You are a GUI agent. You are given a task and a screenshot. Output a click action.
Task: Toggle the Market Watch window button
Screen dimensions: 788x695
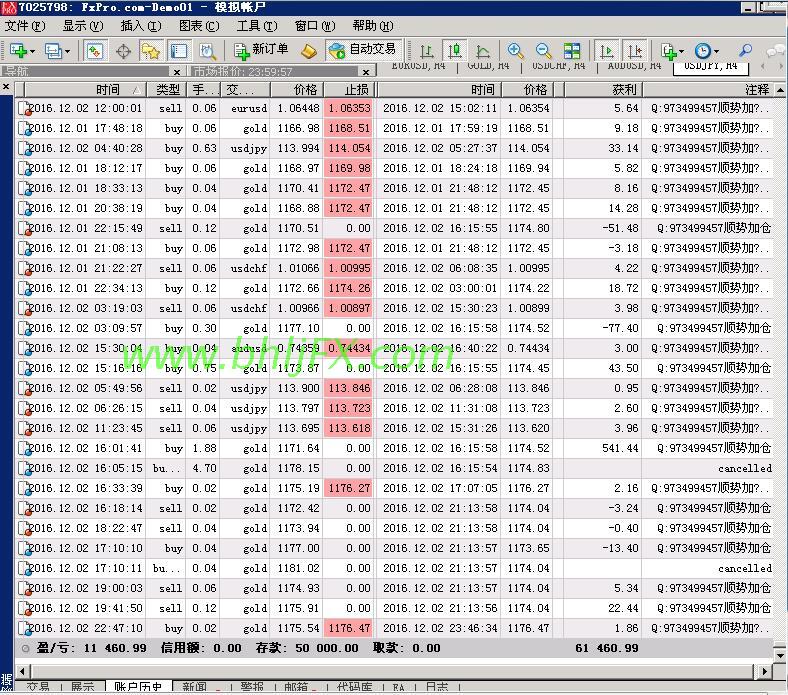95,51
